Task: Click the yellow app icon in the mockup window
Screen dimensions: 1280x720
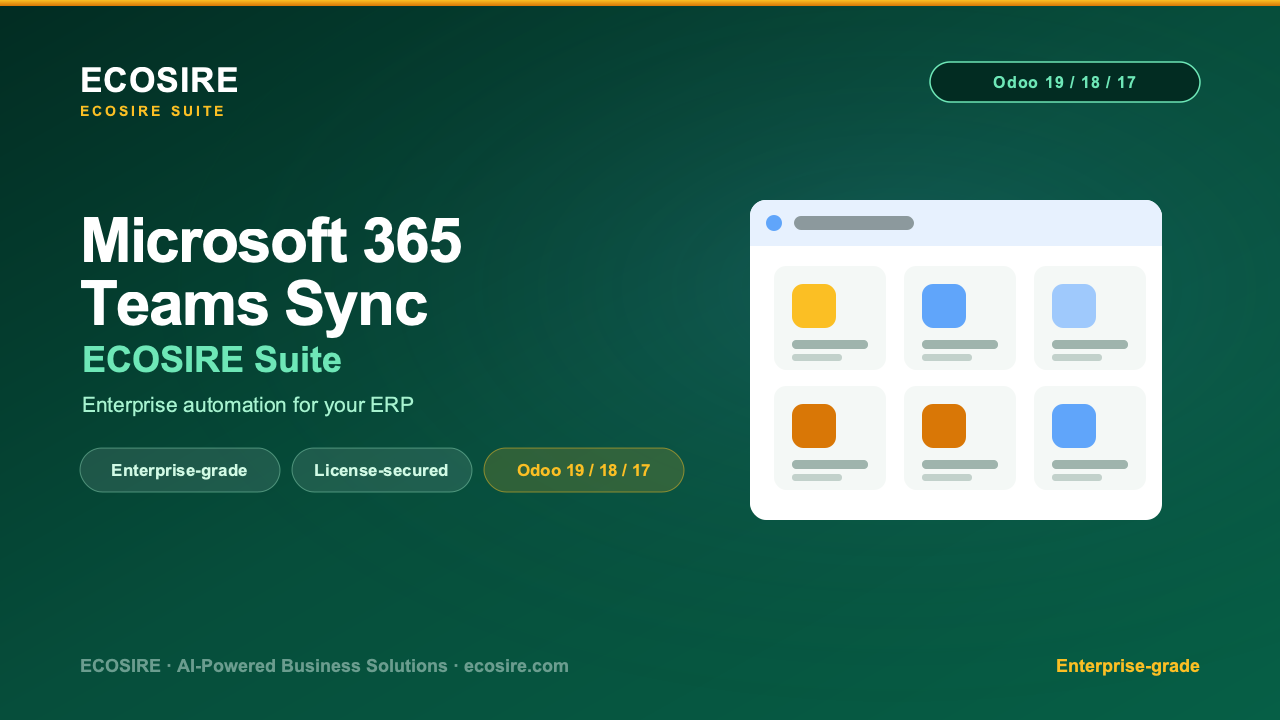Action: click(x=814, y=306)
